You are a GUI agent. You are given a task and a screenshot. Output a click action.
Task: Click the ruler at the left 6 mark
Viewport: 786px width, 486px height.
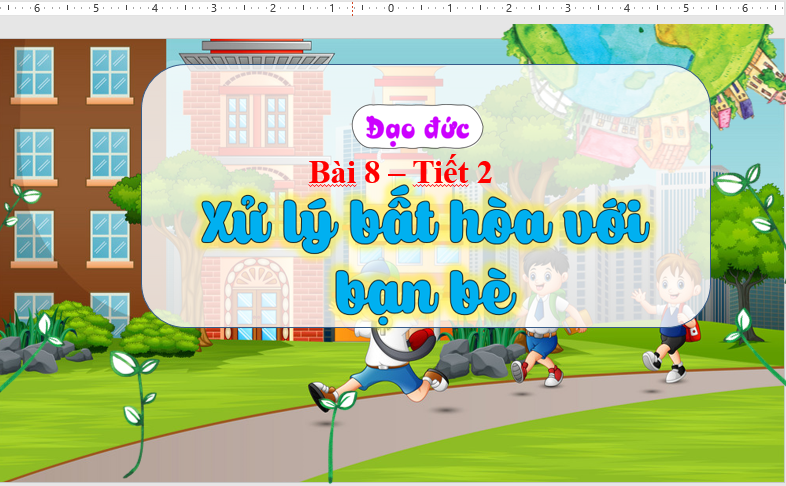point(37,8)
